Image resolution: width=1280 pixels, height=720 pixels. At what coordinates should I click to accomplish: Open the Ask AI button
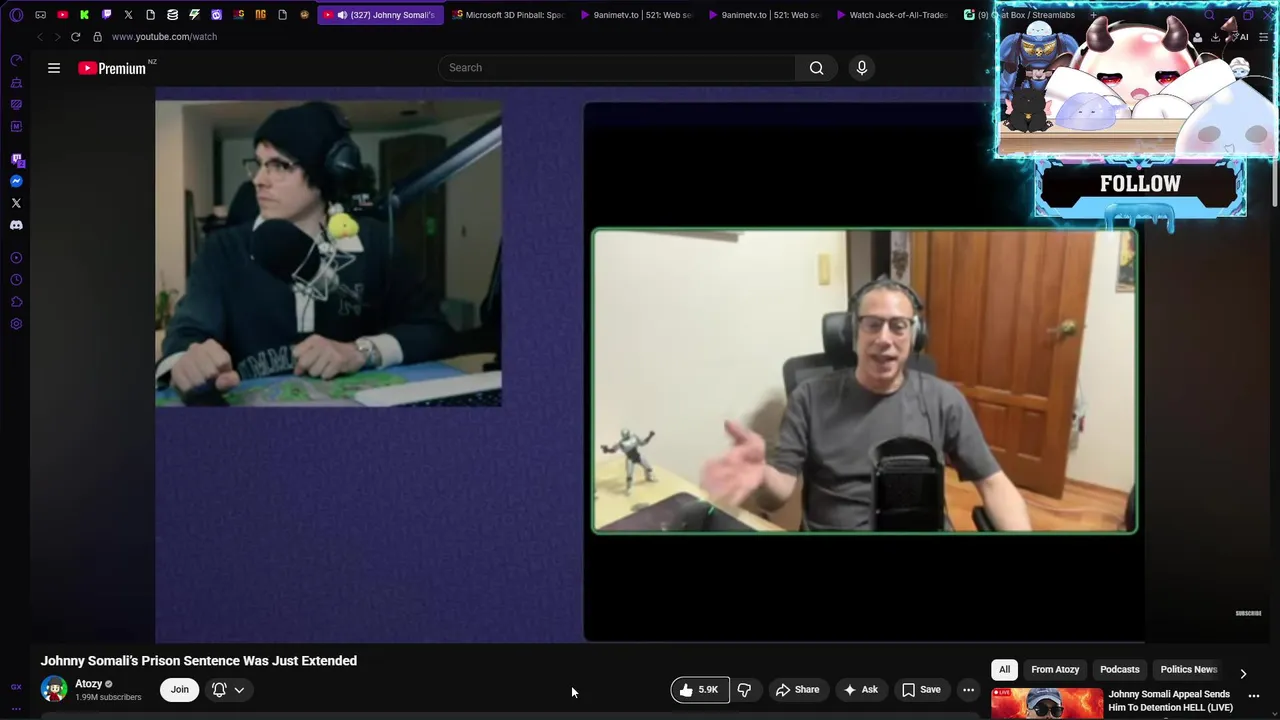pyautogui.click(x=860, y=690)
